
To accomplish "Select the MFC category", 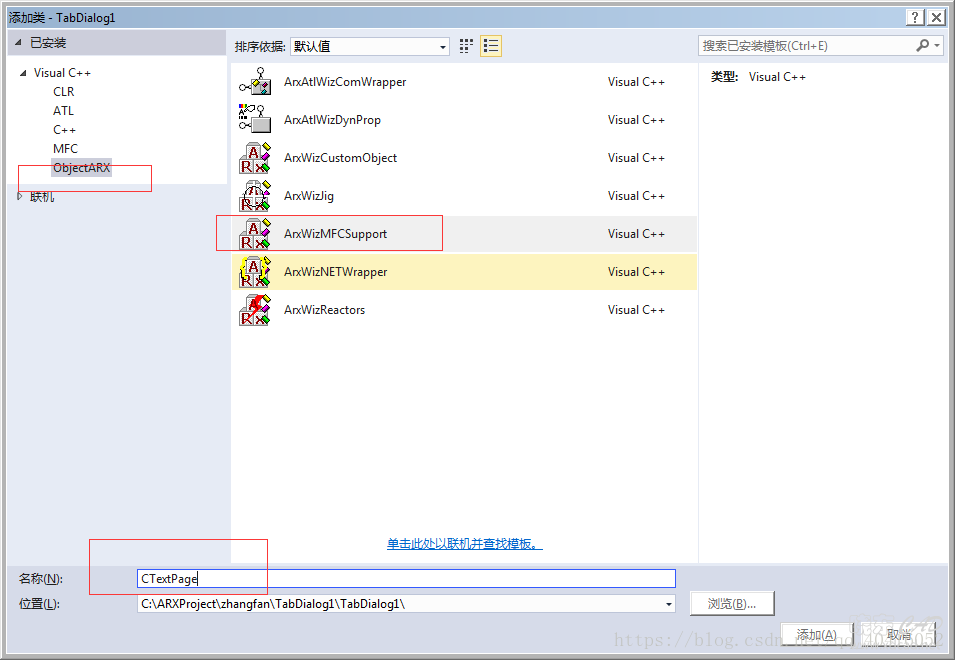I will coord(65,149).
